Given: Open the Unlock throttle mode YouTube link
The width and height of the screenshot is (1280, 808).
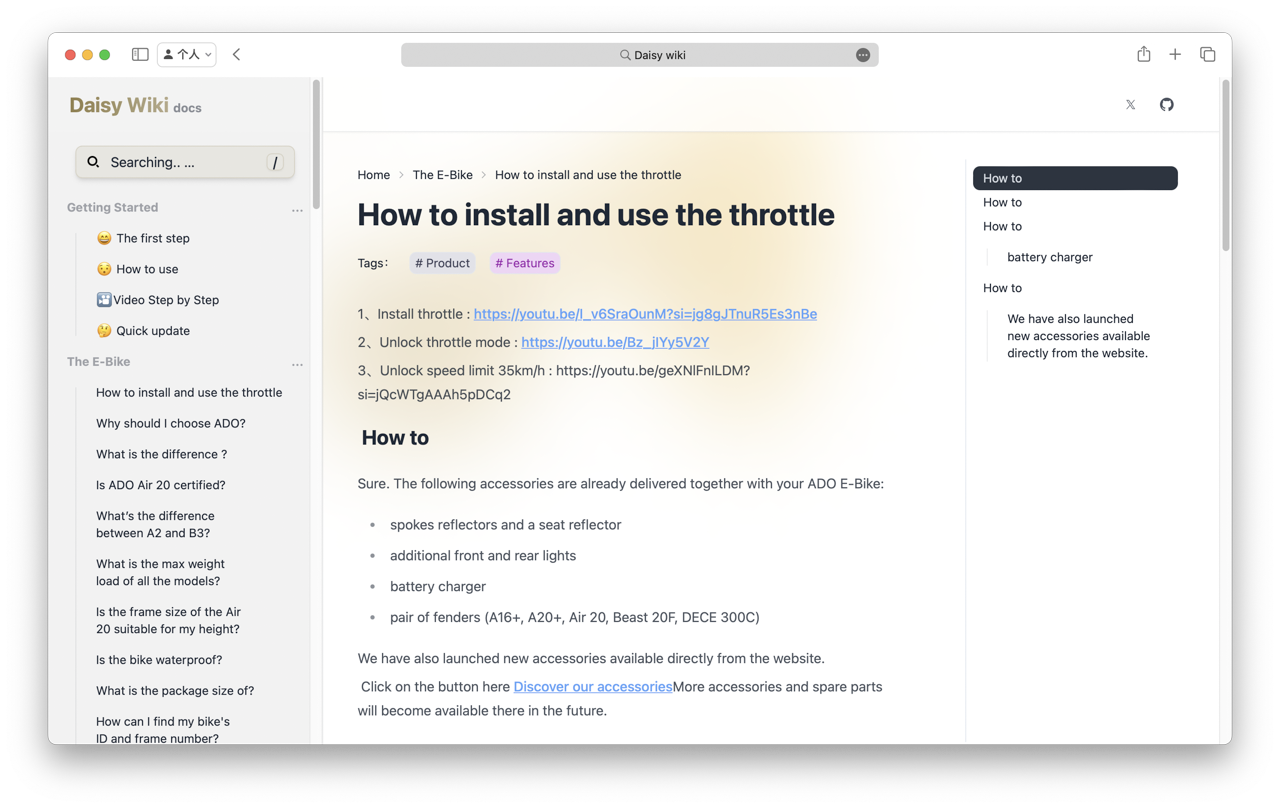Looking at the screenshot, I should coord(615,342).
